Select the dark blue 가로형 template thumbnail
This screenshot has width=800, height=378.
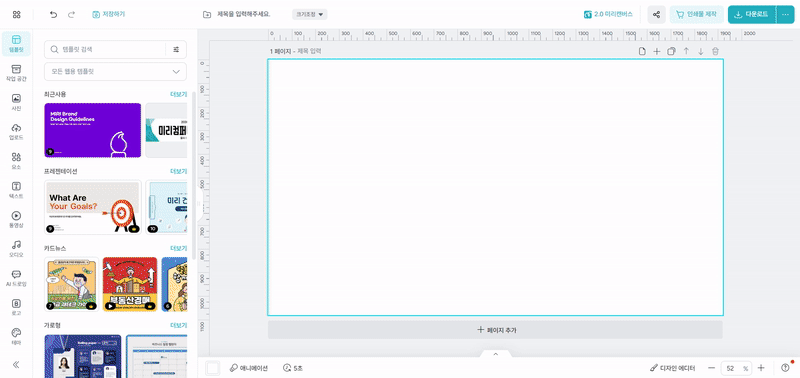coord(83,356)
